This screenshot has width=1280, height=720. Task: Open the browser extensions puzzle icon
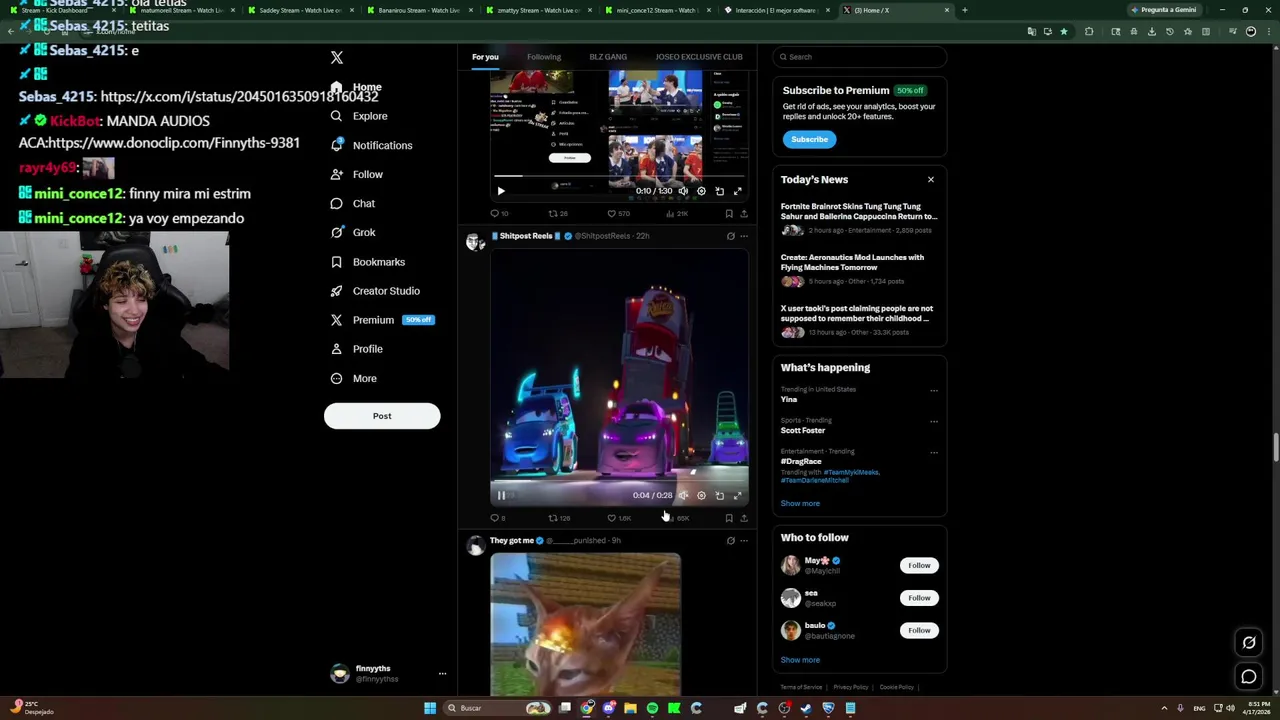tap(1089, 31)
